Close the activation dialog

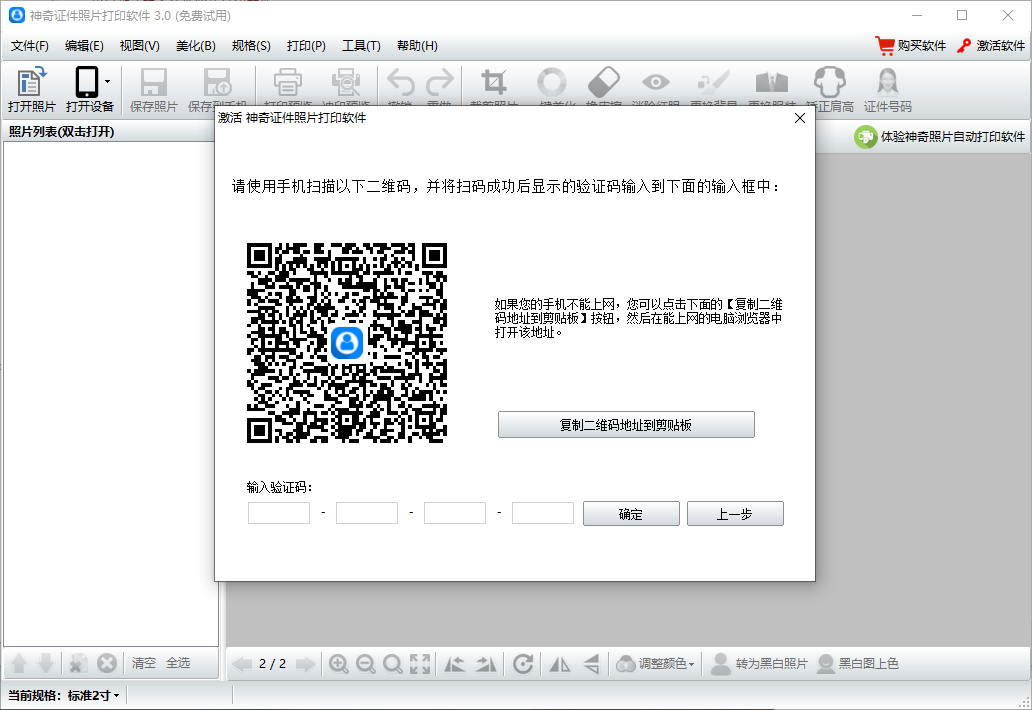tap(800, 118)
